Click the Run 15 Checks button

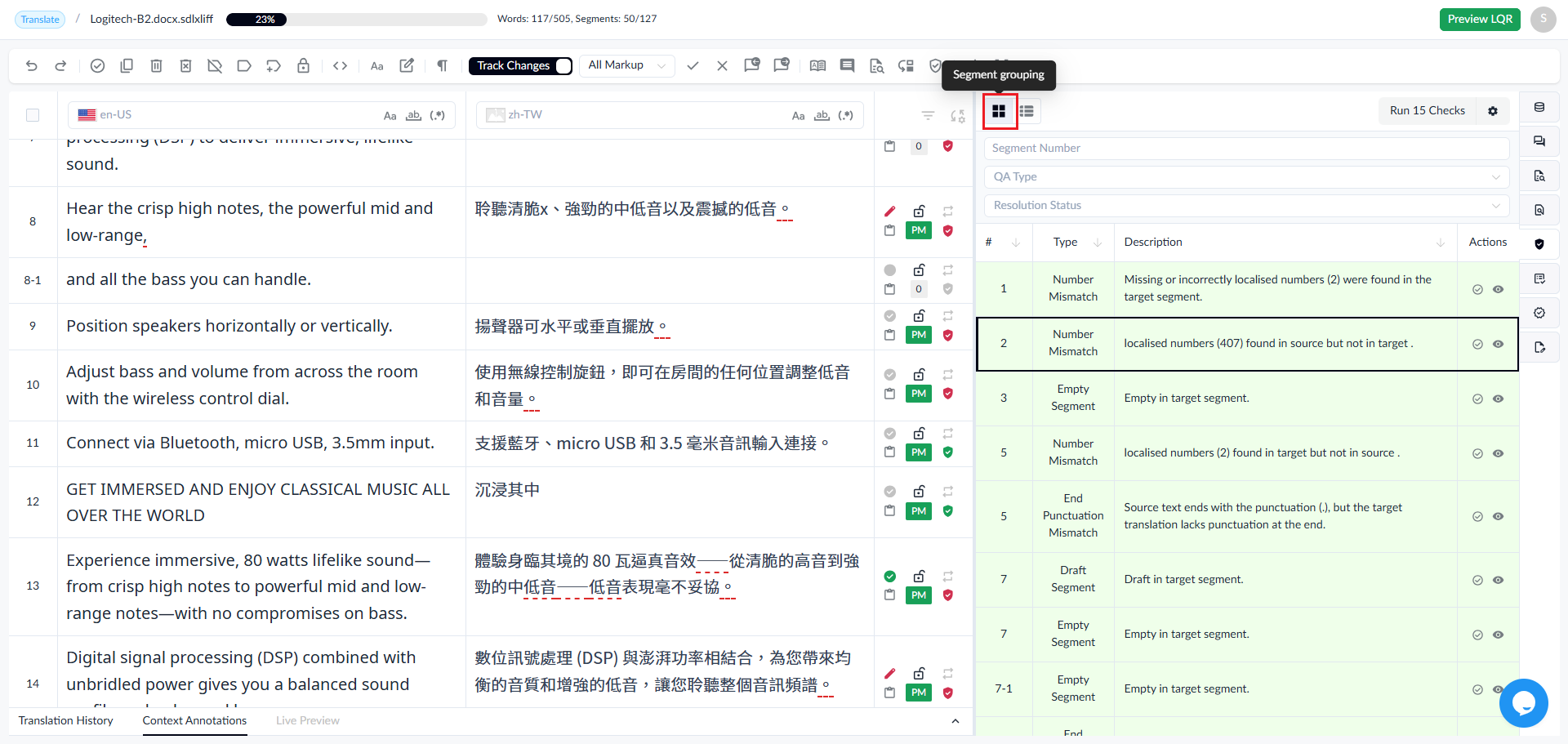point(1428,111)
